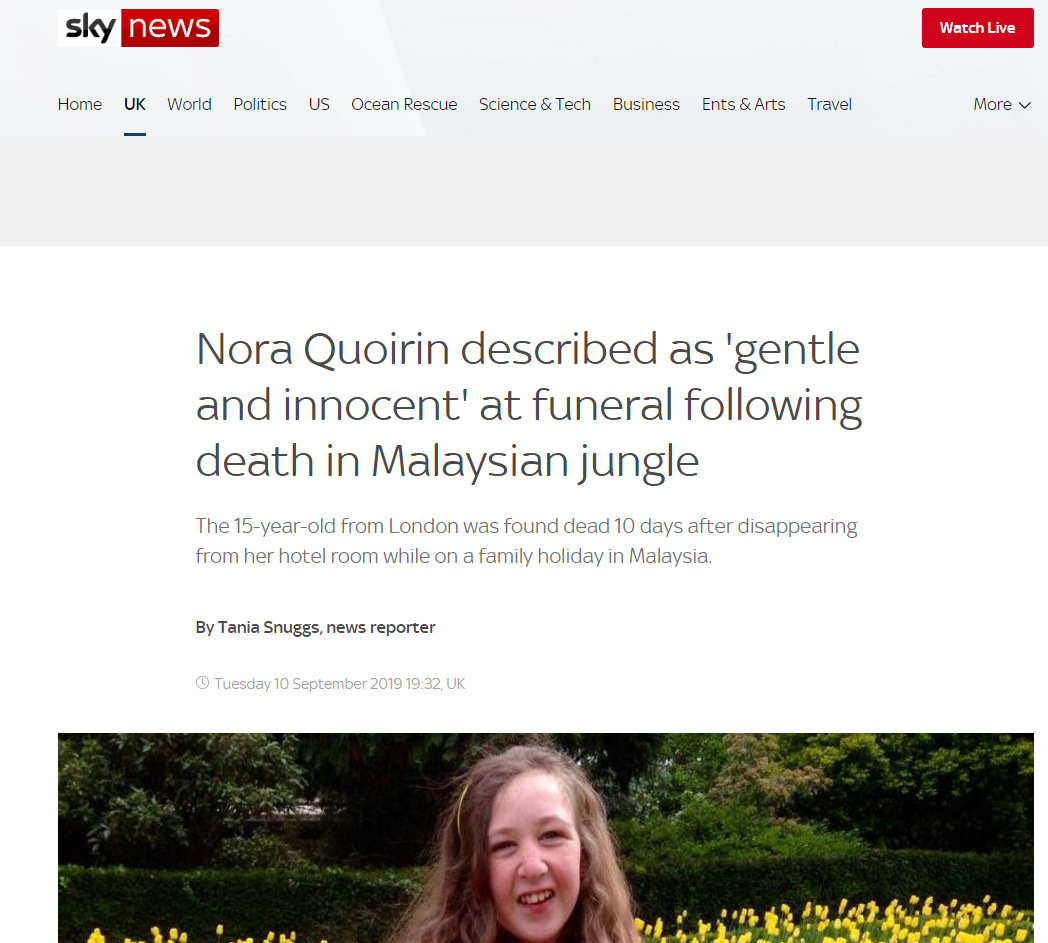Click the clock icon beside the date

pyautogui.click(x=202, y=683)
